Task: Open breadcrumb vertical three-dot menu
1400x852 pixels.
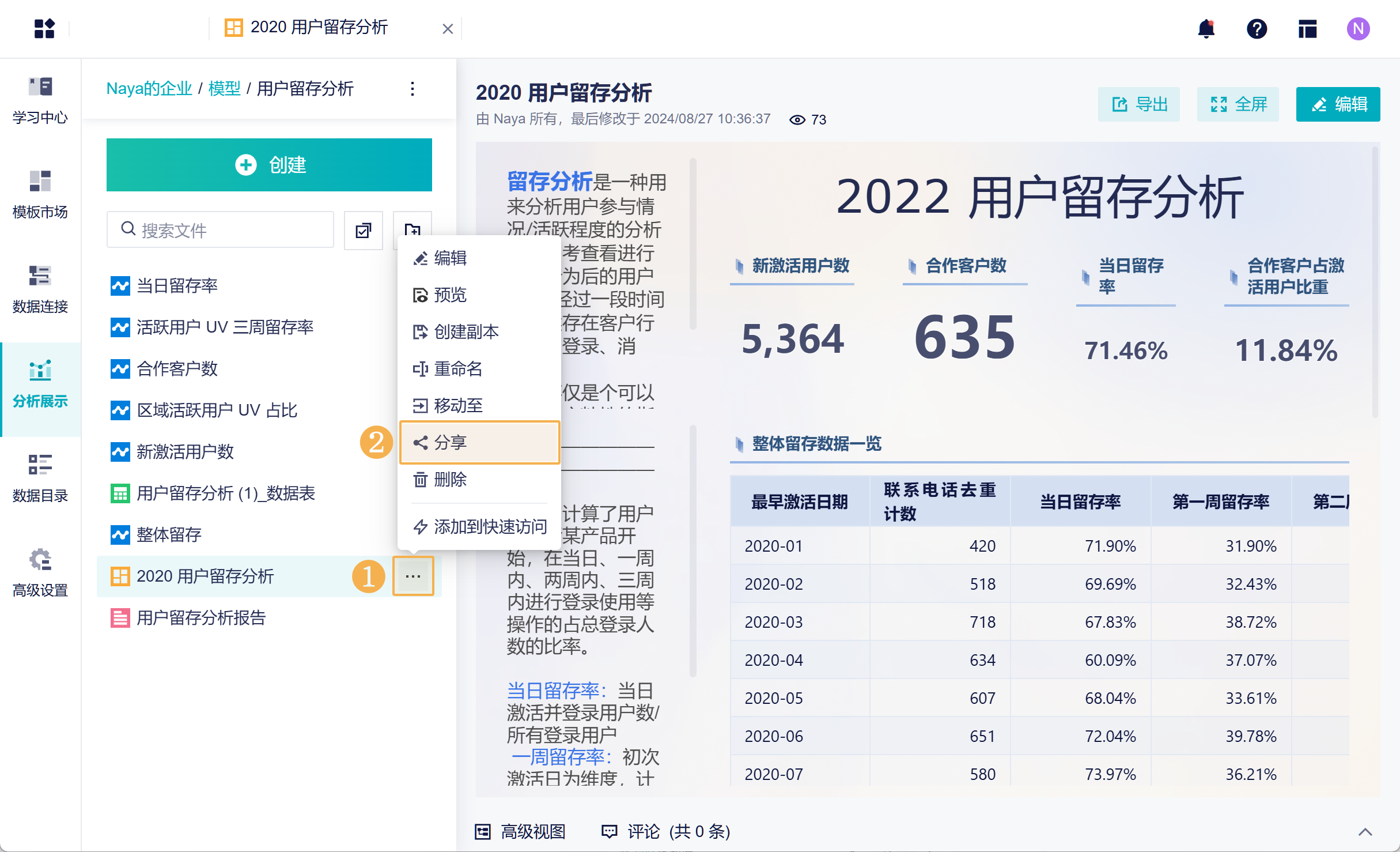Action: click(413, 89)
